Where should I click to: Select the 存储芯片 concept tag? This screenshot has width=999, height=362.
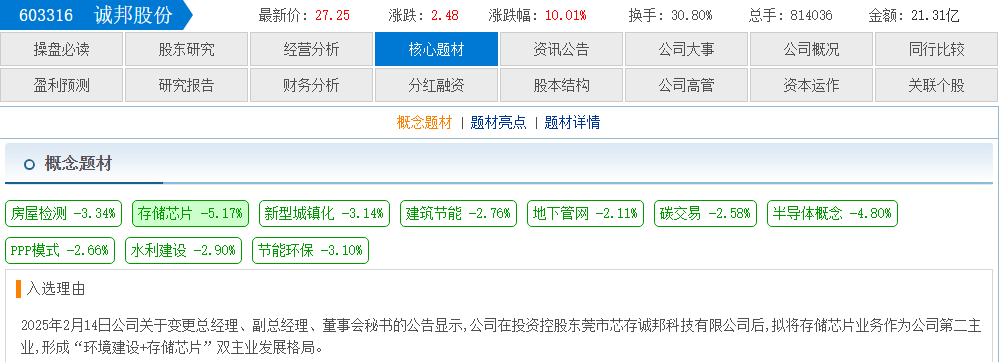[190, 214]
